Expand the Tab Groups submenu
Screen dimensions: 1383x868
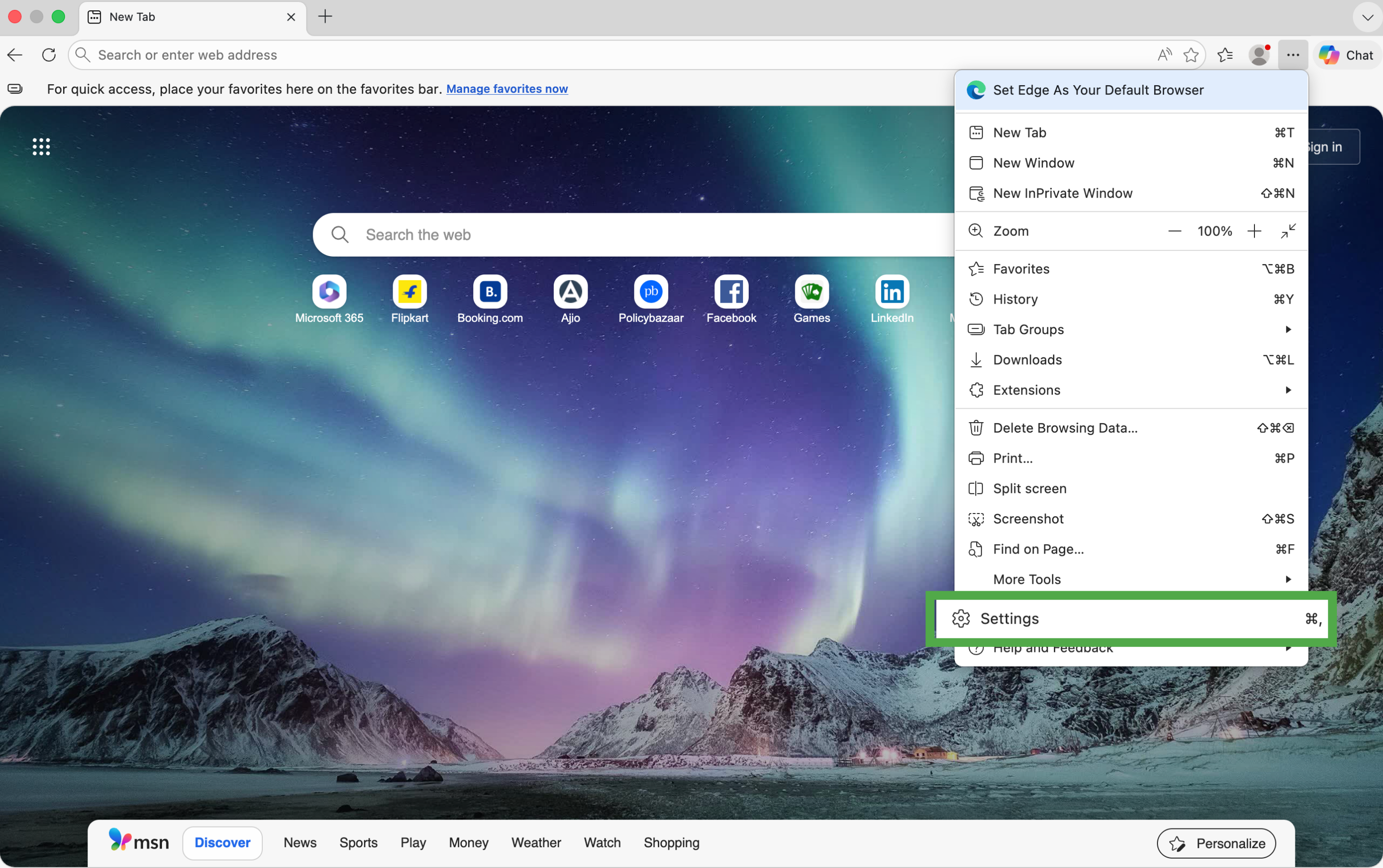coord(1131,329)
